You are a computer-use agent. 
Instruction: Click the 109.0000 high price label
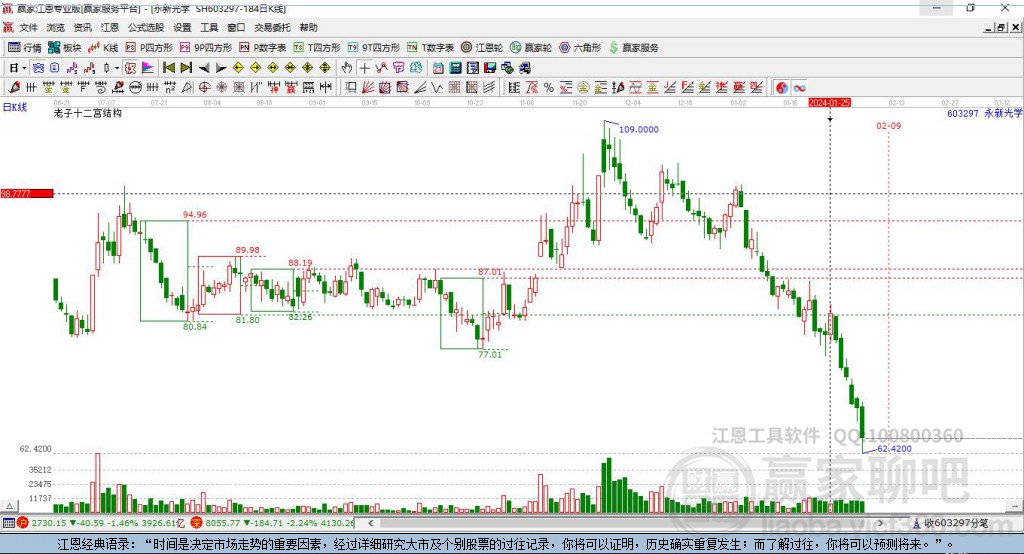tap(639, 129)
